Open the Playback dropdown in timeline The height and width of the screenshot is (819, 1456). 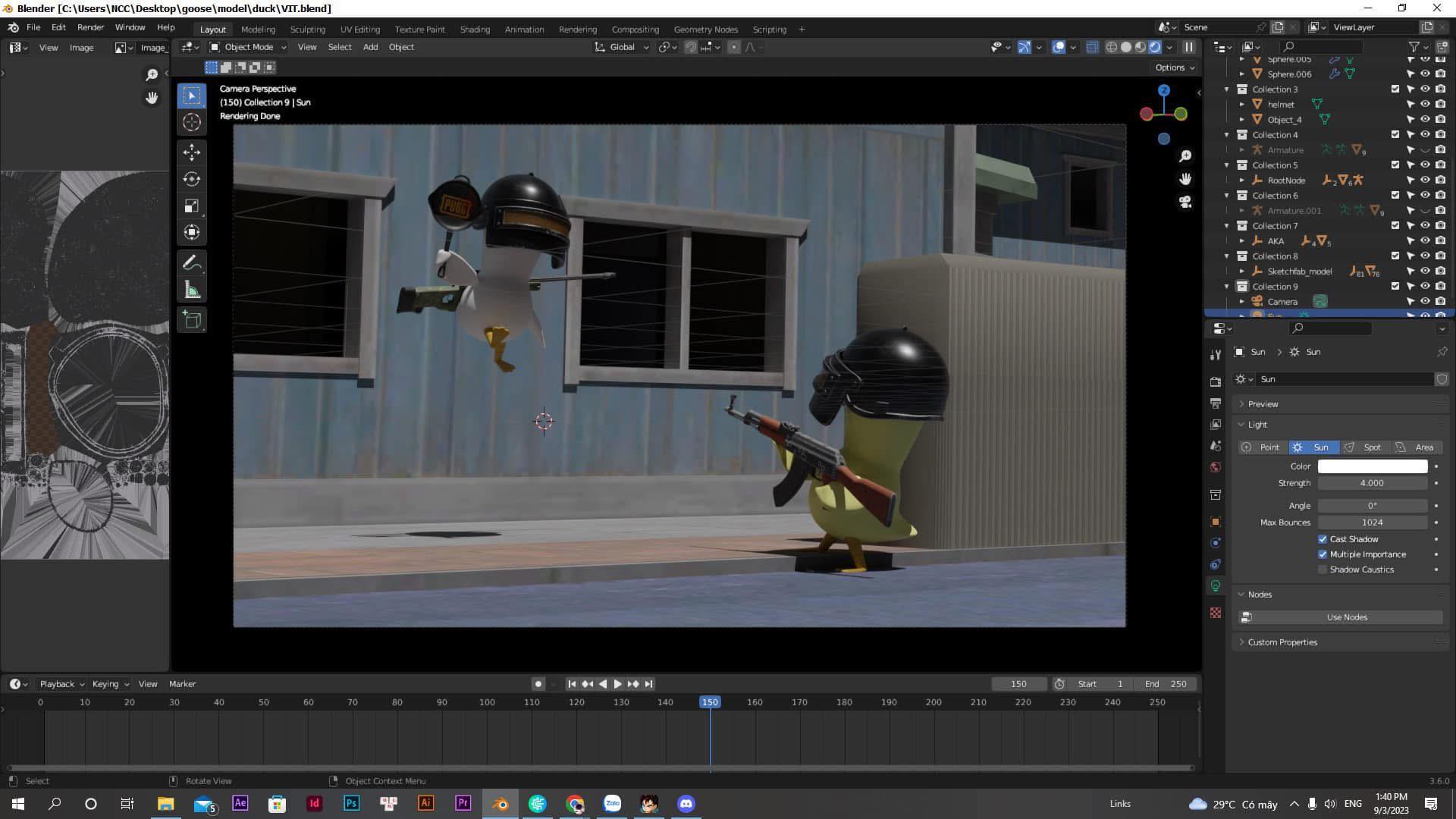tap(61, 684)
